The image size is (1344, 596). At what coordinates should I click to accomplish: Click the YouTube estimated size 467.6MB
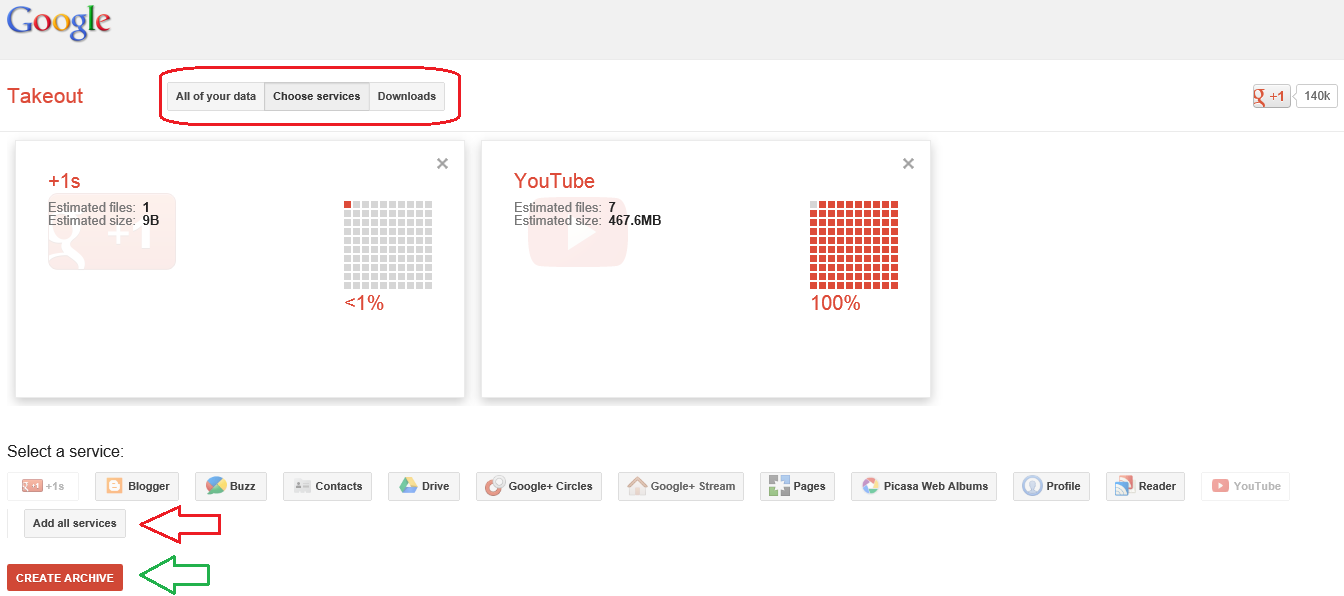[x=635, y=220]
